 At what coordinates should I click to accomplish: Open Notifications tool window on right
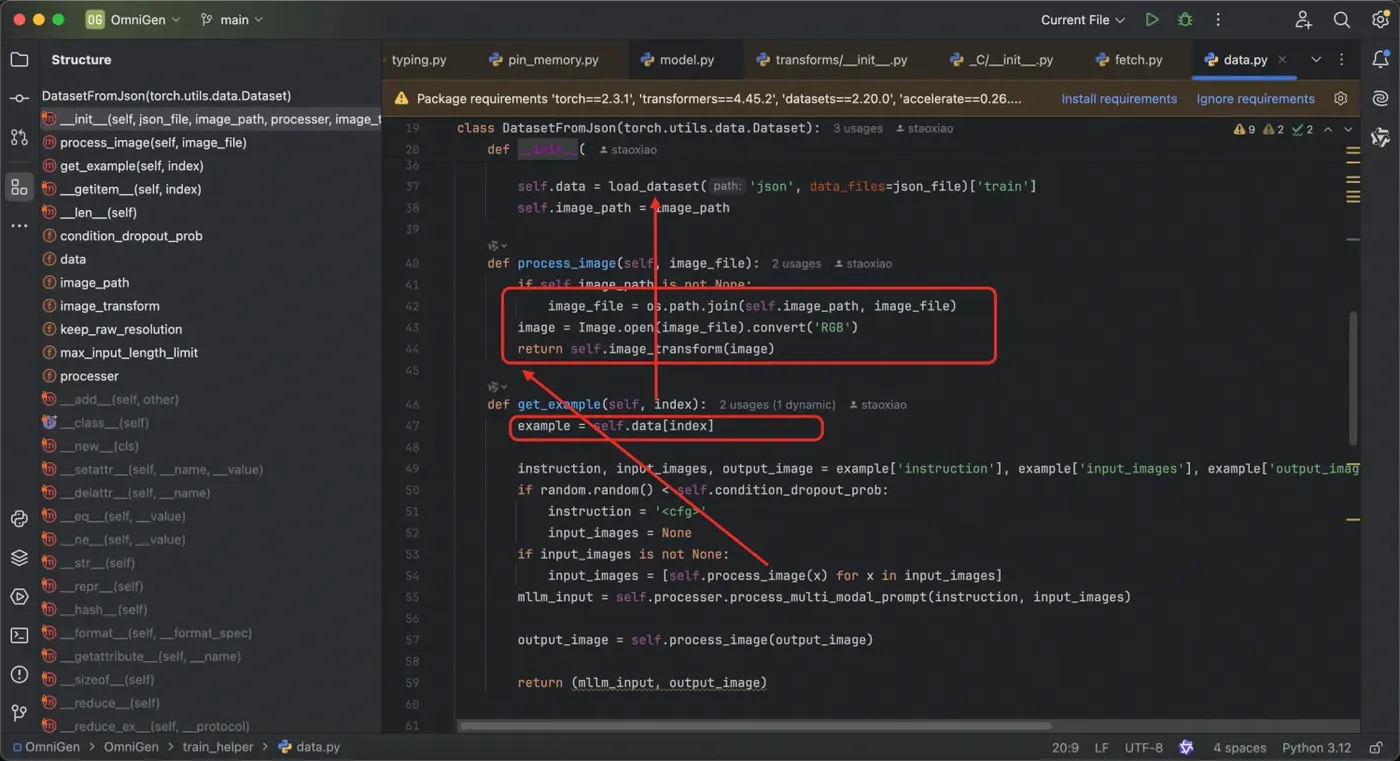(1380, 60)
